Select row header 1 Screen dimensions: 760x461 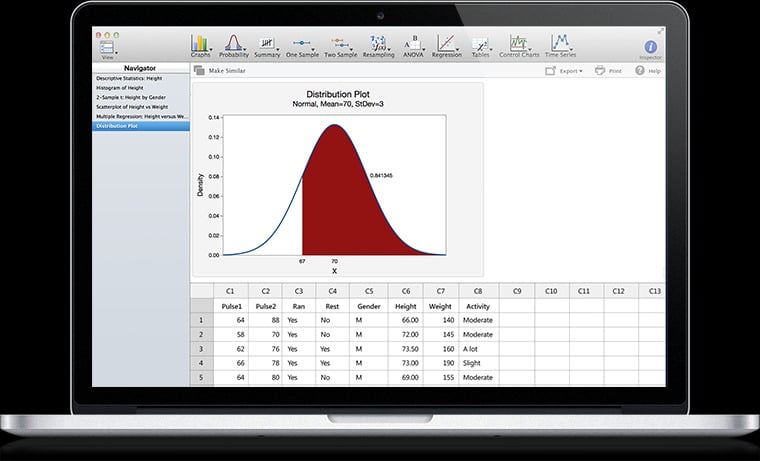[202, 320]
